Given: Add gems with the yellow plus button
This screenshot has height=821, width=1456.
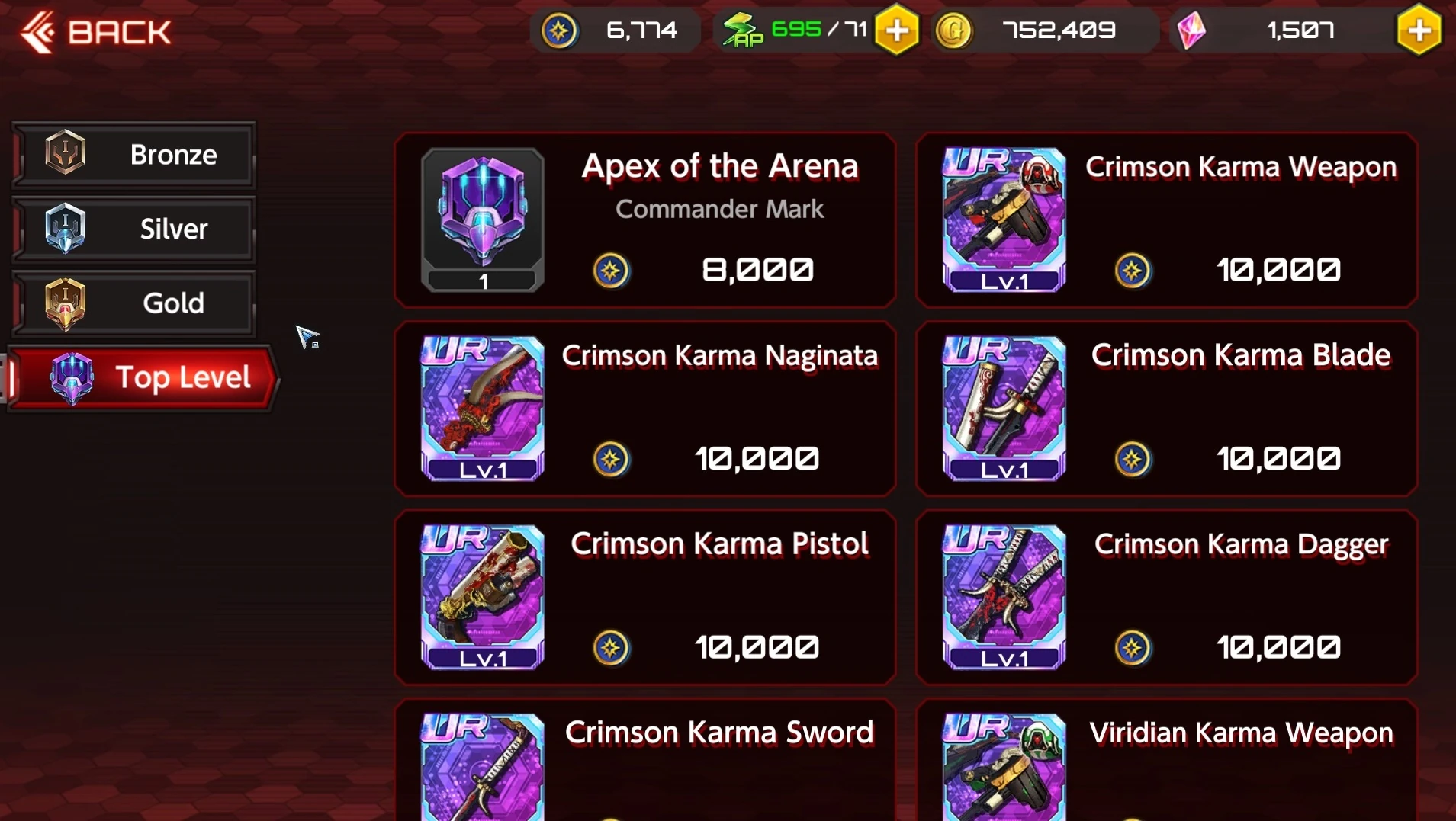Looking at the screenshot, I should click(1419, 30).
